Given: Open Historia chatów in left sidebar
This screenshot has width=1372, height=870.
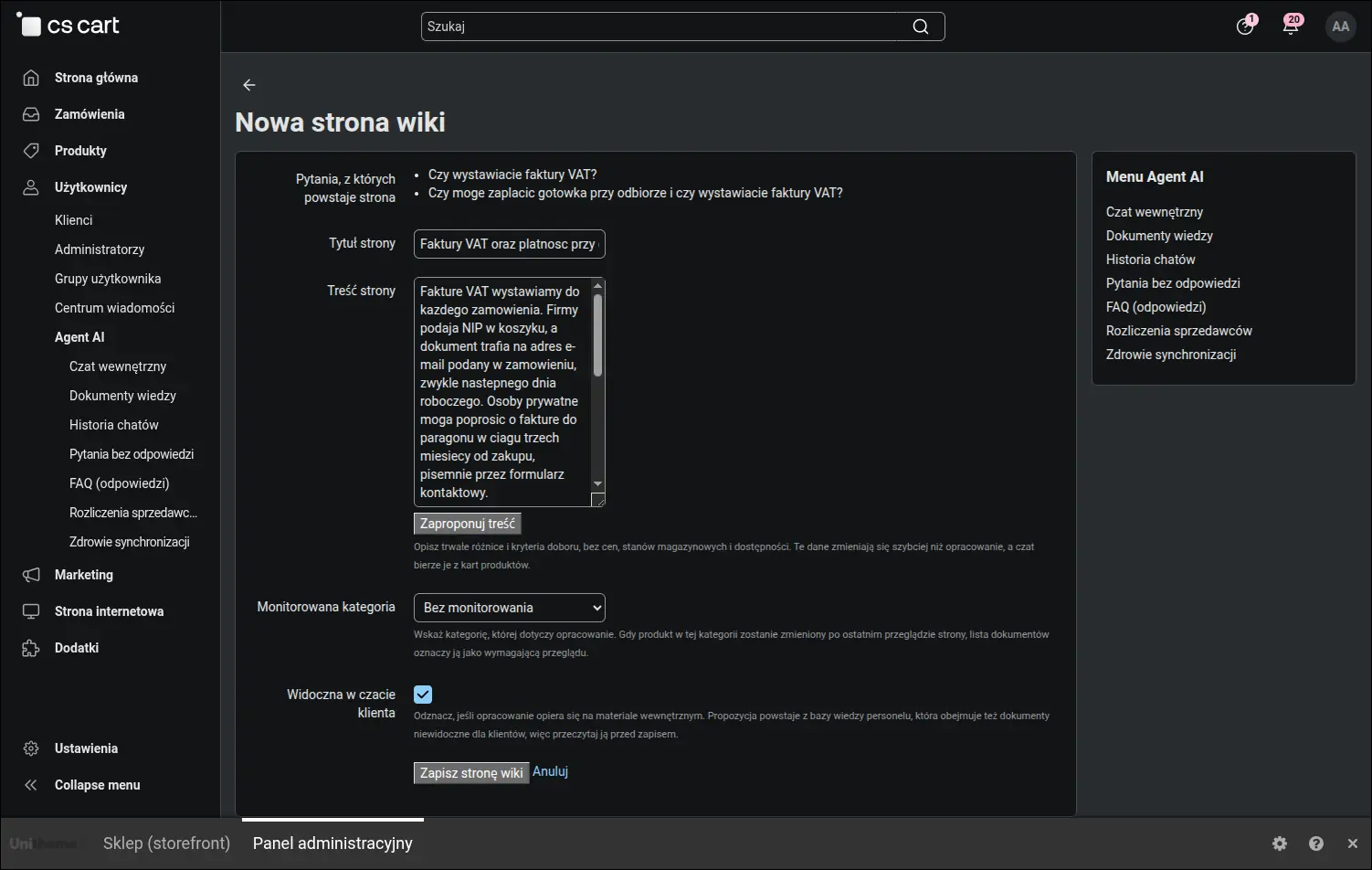Looking at the screenshot, I should point(114,425).
